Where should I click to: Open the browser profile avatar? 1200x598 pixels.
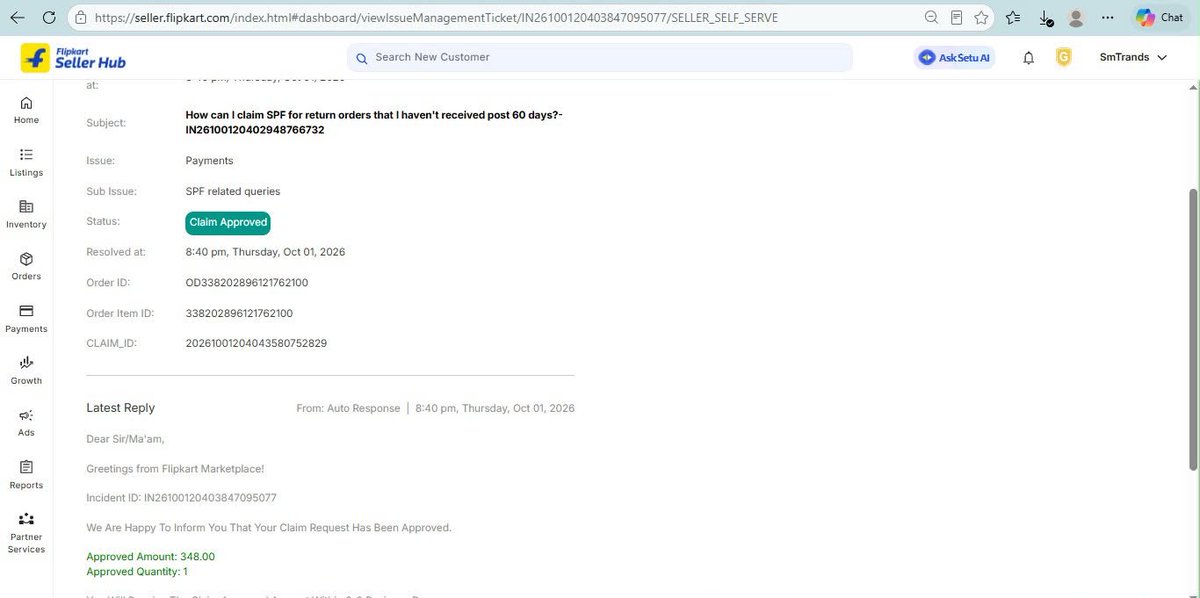(x=1076, y=18)
